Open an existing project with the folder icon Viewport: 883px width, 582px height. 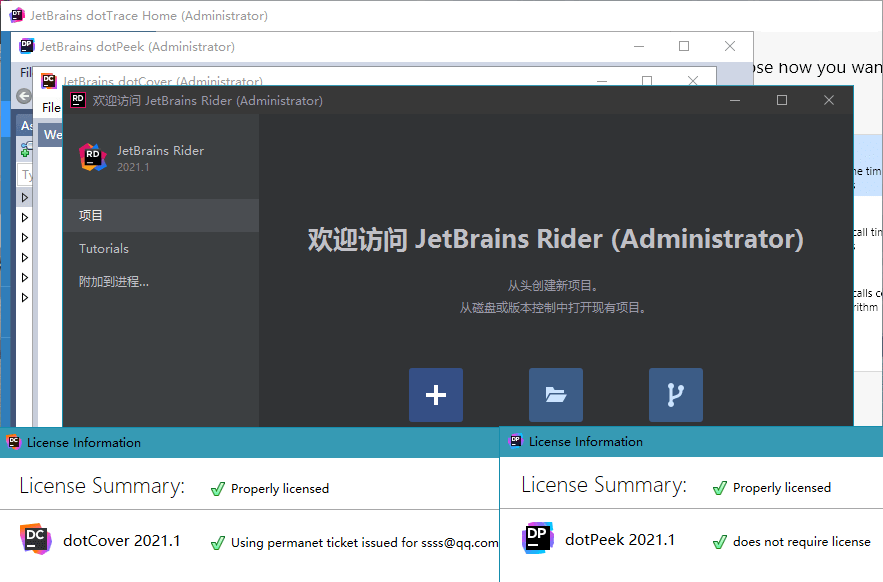pos(556,395)
